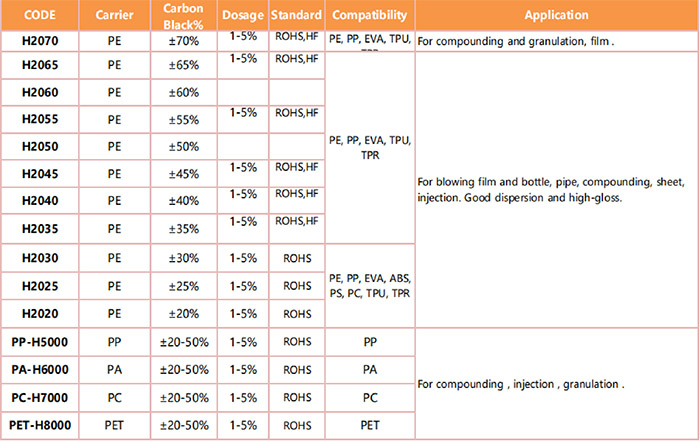Viewport: 700px width, 441px height.
Task: Click the Dosage column header
Action: click(243, 15)
